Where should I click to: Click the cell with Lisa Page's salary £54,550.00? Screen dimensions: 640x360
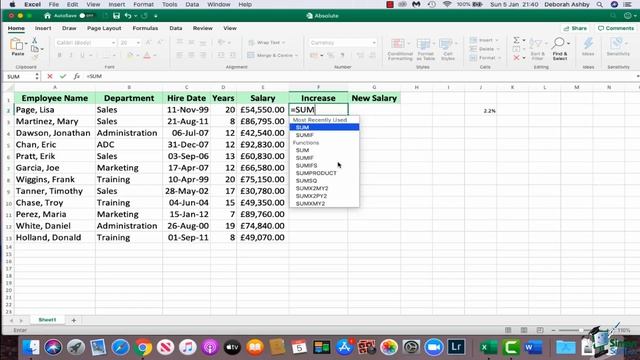tap(262, 110)
